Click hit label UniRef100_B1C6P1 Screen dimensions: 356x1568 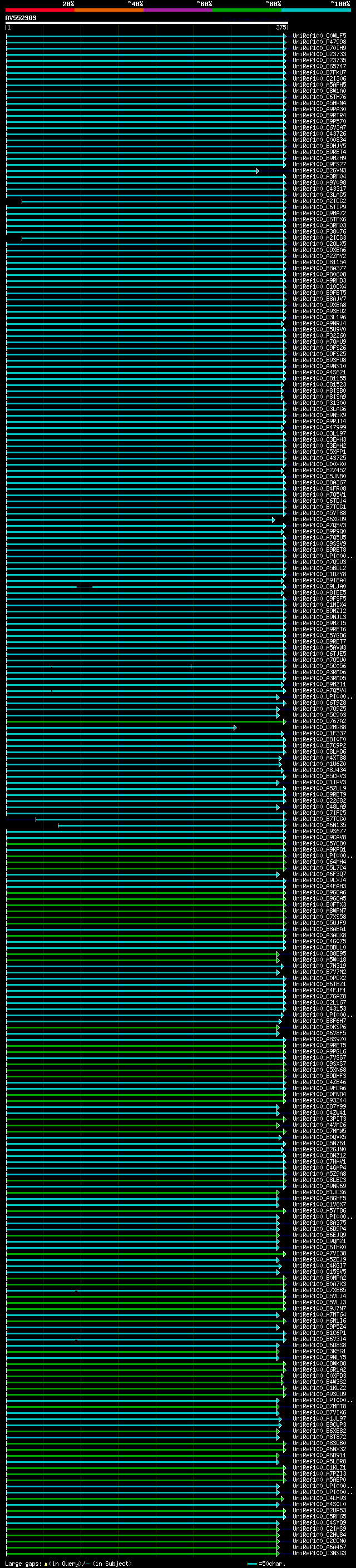click(319, 1334)
